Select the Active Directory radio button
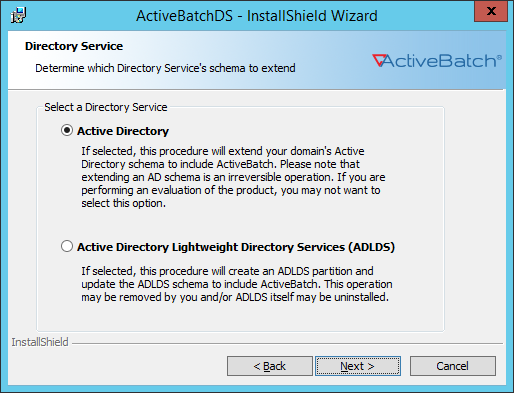This screenshot has height=393, width=514. pyautogui.click(x=67, y=130)
